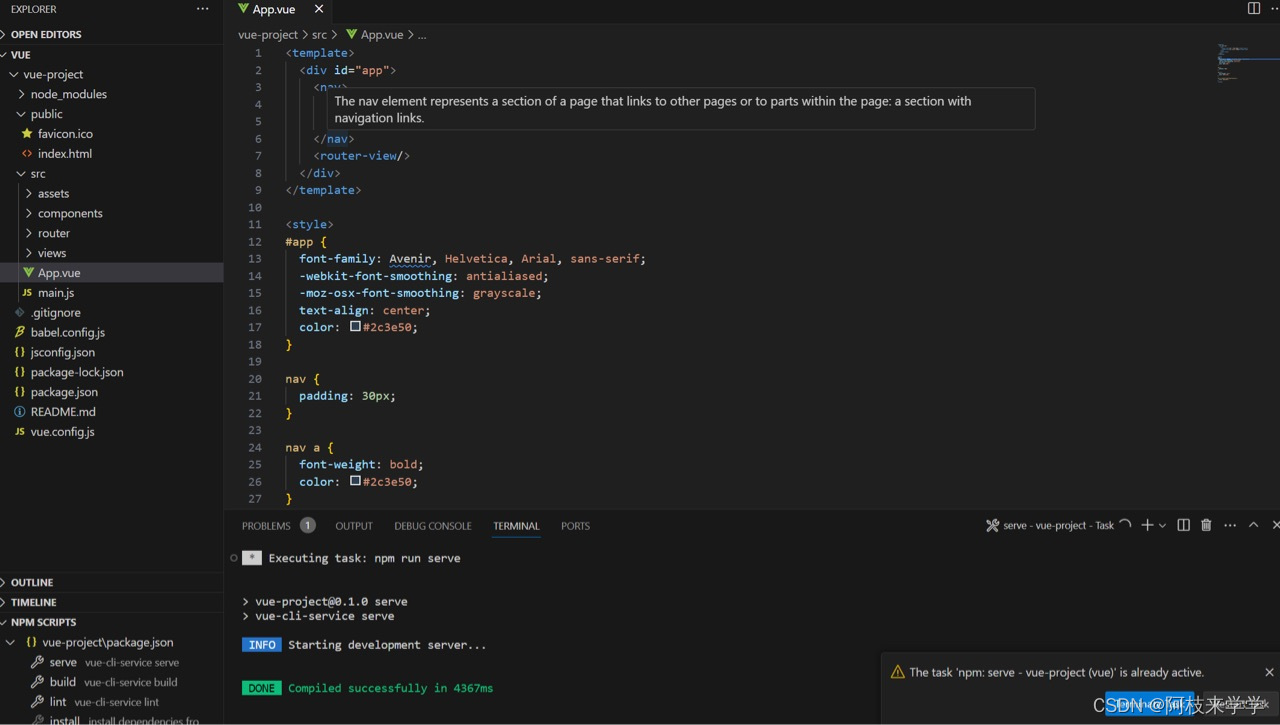The image size is (1280, 725).
Task: Kill the terminal with the trash icon
Action: pyautogui.click(x=1206, y=525)
